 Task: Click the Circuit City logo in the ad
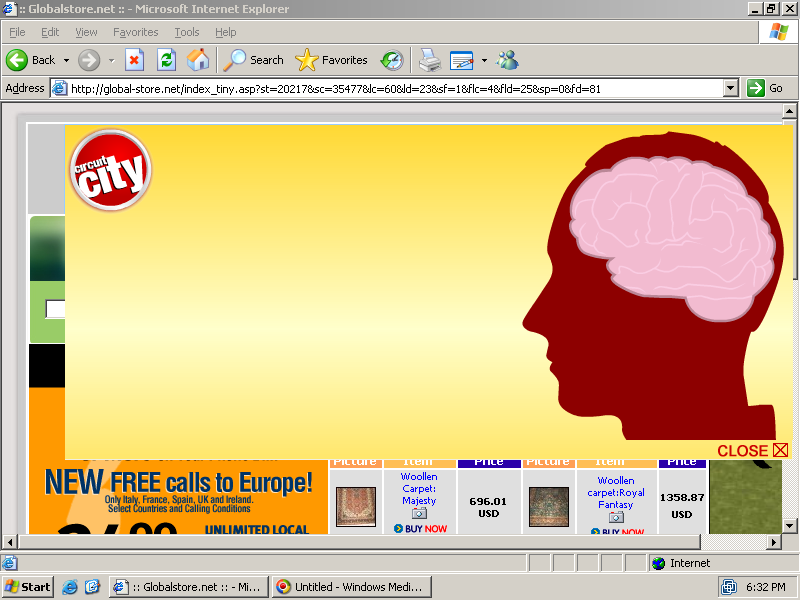110,170
